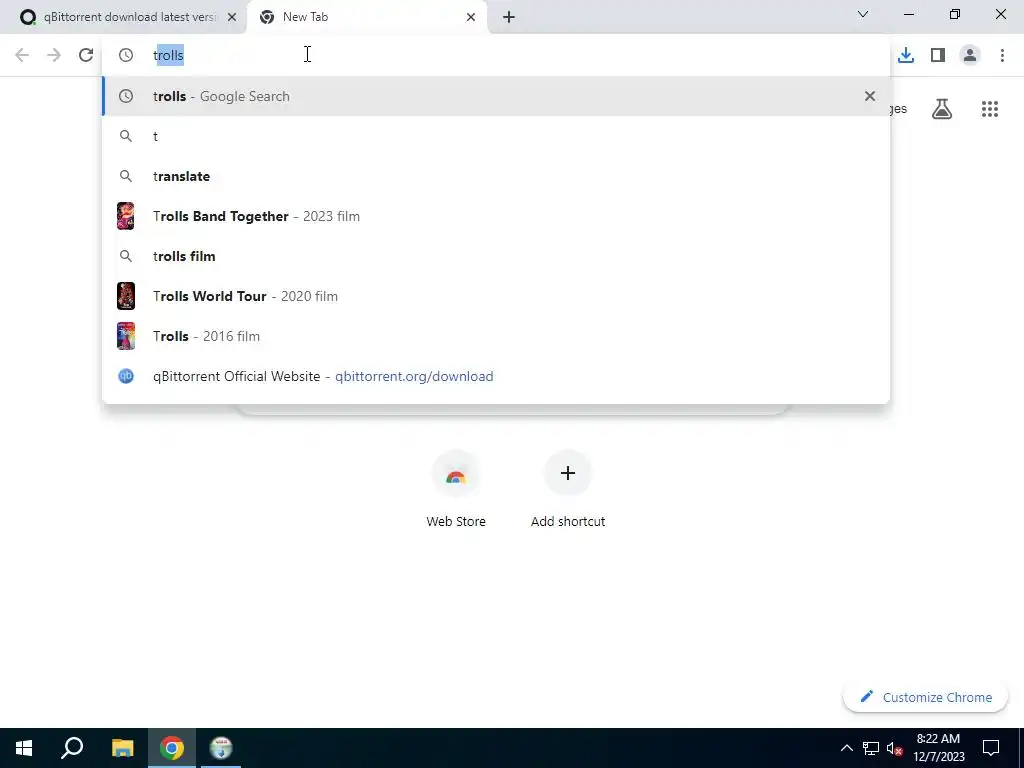Select Trolls 2016 film suggestion
Image resolution: width=1024 pixels, height=768 pixels.
(496, 336)
